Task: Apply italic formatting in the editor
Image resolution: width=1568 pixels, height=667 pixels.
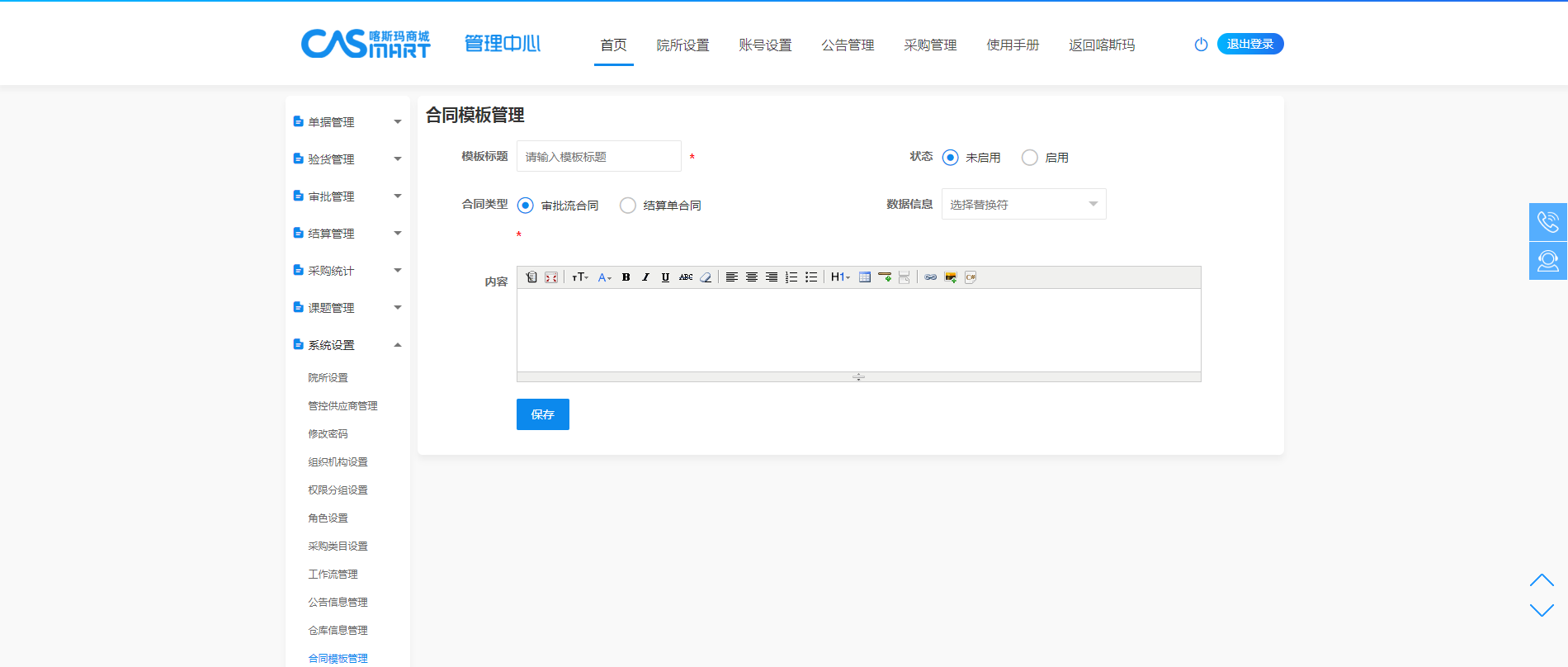Action: pyautogui.click(x=645, y=277)
